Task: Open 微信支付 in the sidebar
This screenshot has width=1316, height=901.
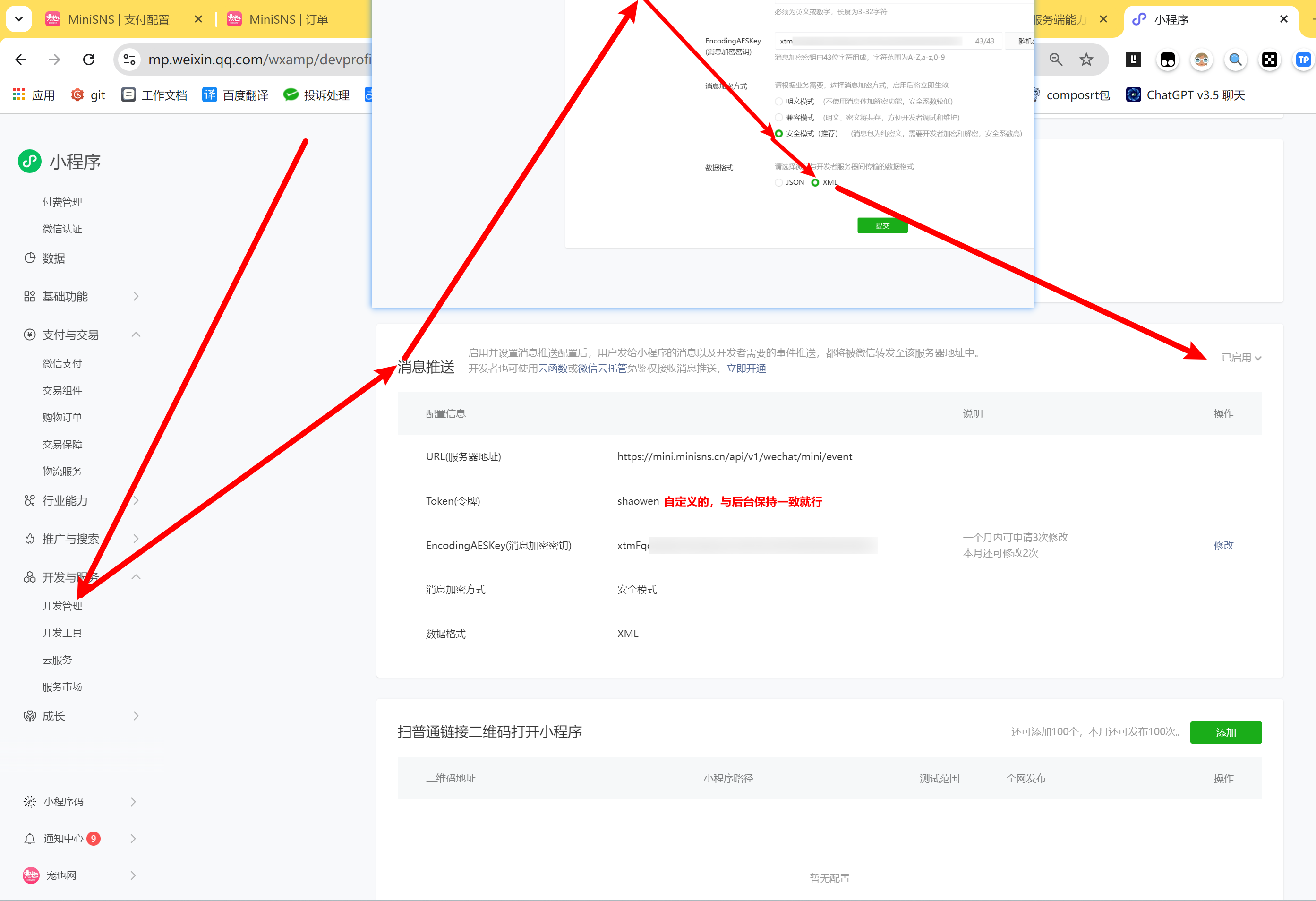Action: [62, 364]
